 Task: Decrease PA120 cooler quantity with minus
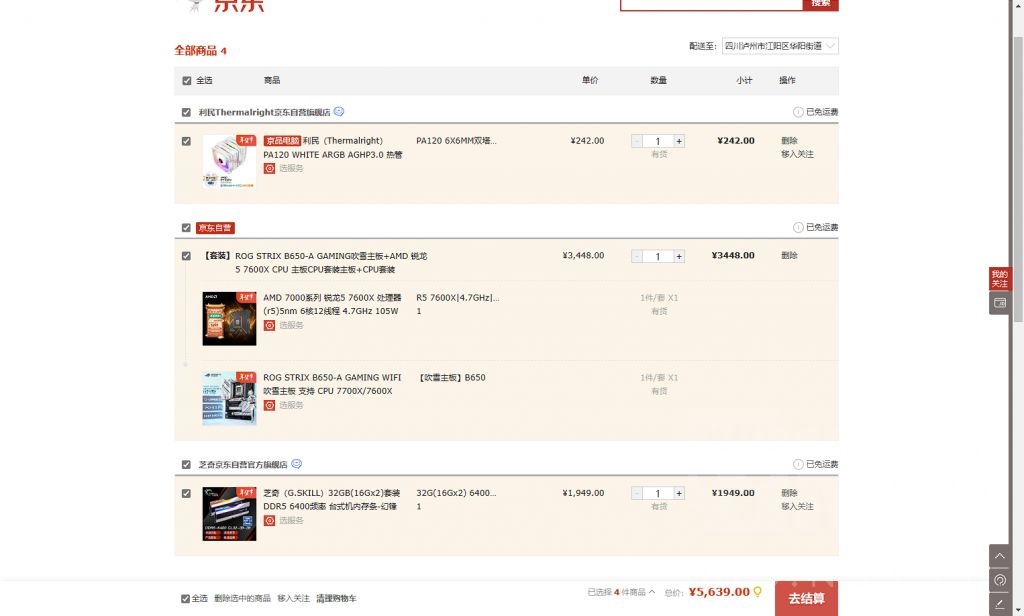pyautogui.click(x=637, y=141)
